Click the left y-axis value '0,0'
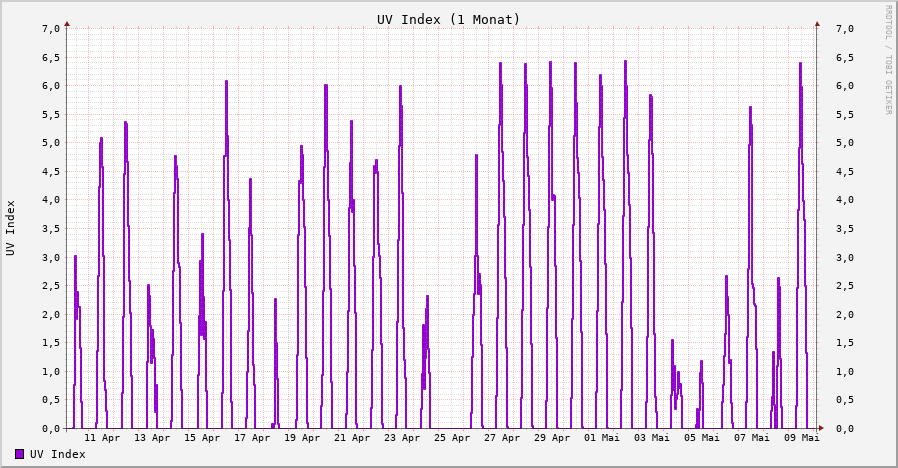Image resolution: width=898 pixels, height=468 pixels. coord(51,428)
